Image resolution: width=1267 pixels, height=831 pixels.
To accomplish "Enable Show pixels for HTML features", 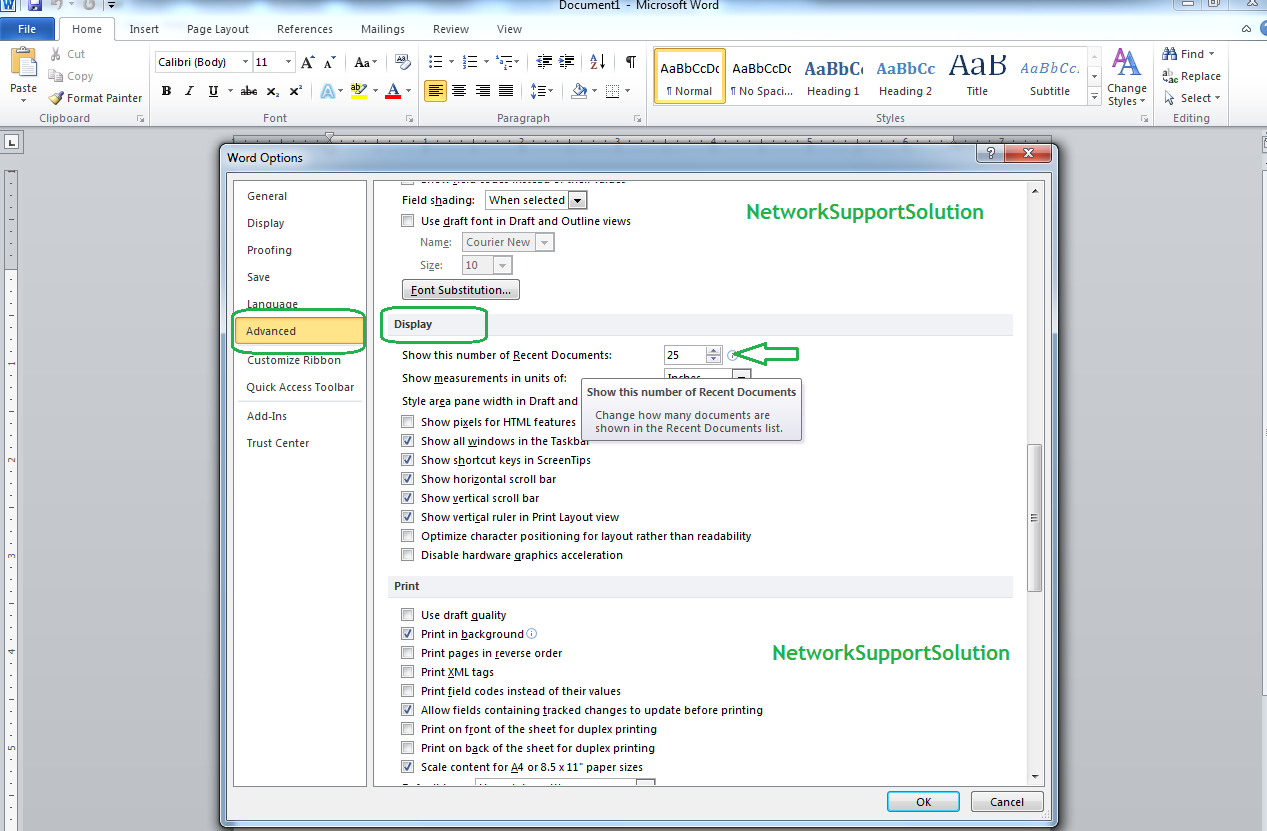I will coord(407,422).
